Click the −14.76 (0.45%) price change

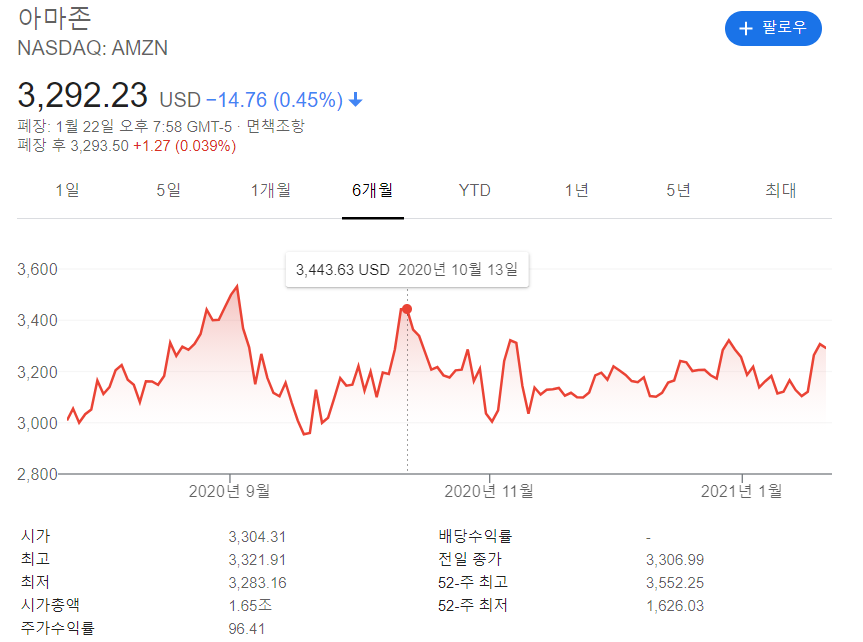pyautogui.click(x=274, y=100)
